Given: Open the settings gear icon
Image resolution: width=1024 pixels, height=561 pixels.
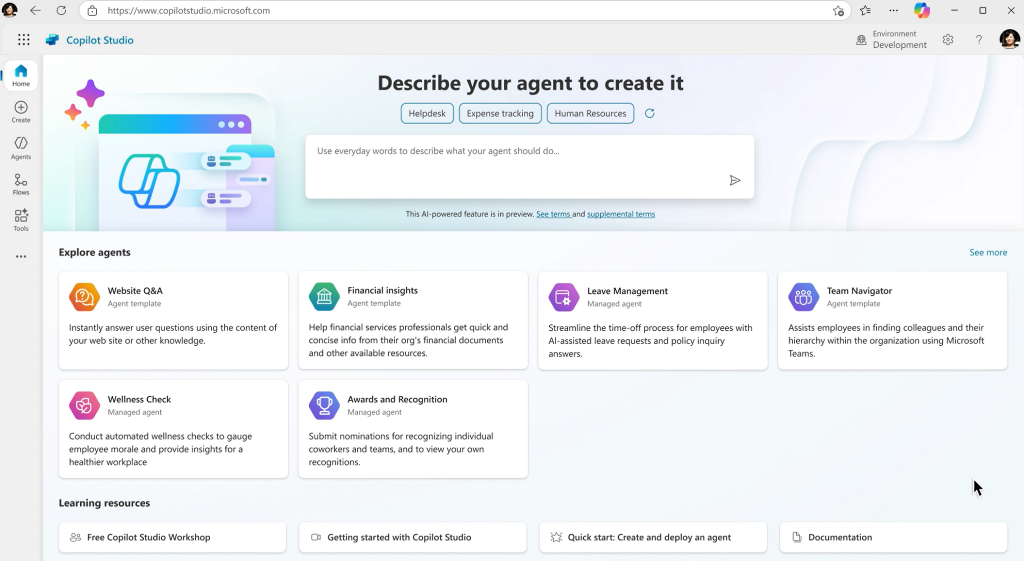Looking at the screenshot, I should (x=948, y=40).
